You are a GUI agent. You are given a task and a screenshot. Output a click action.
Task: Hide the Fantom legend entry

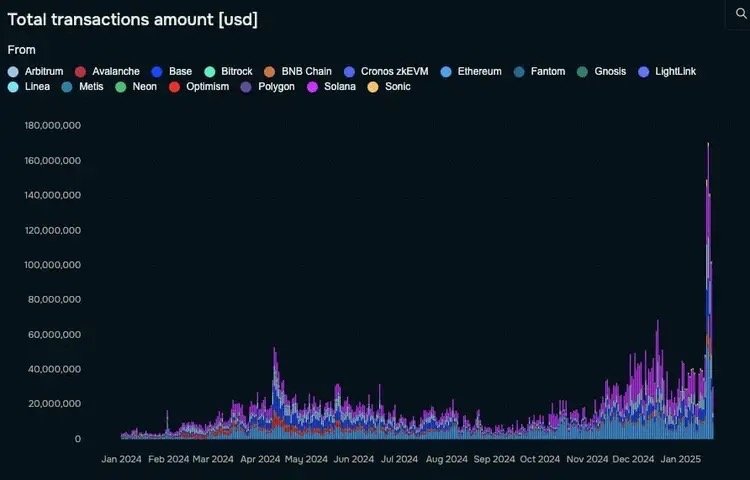[540, 72]
